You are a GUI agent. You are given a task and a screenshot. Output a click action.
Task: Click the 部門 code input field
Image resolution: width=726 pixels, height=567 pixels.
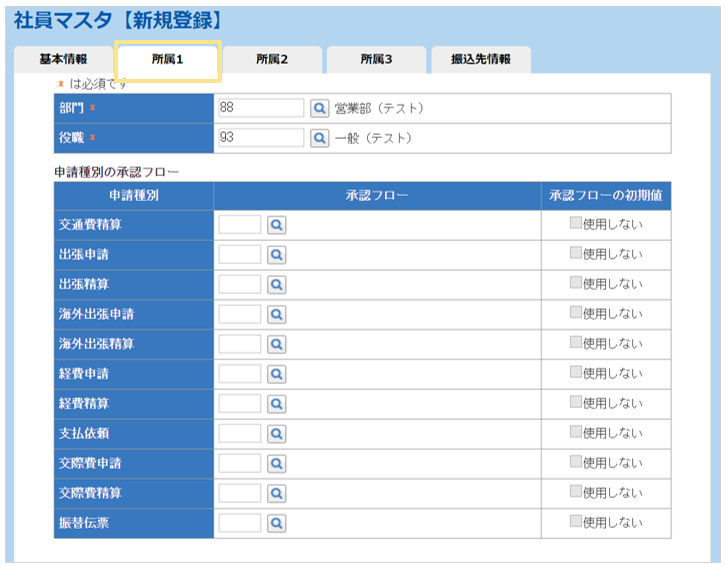point(260,108)
